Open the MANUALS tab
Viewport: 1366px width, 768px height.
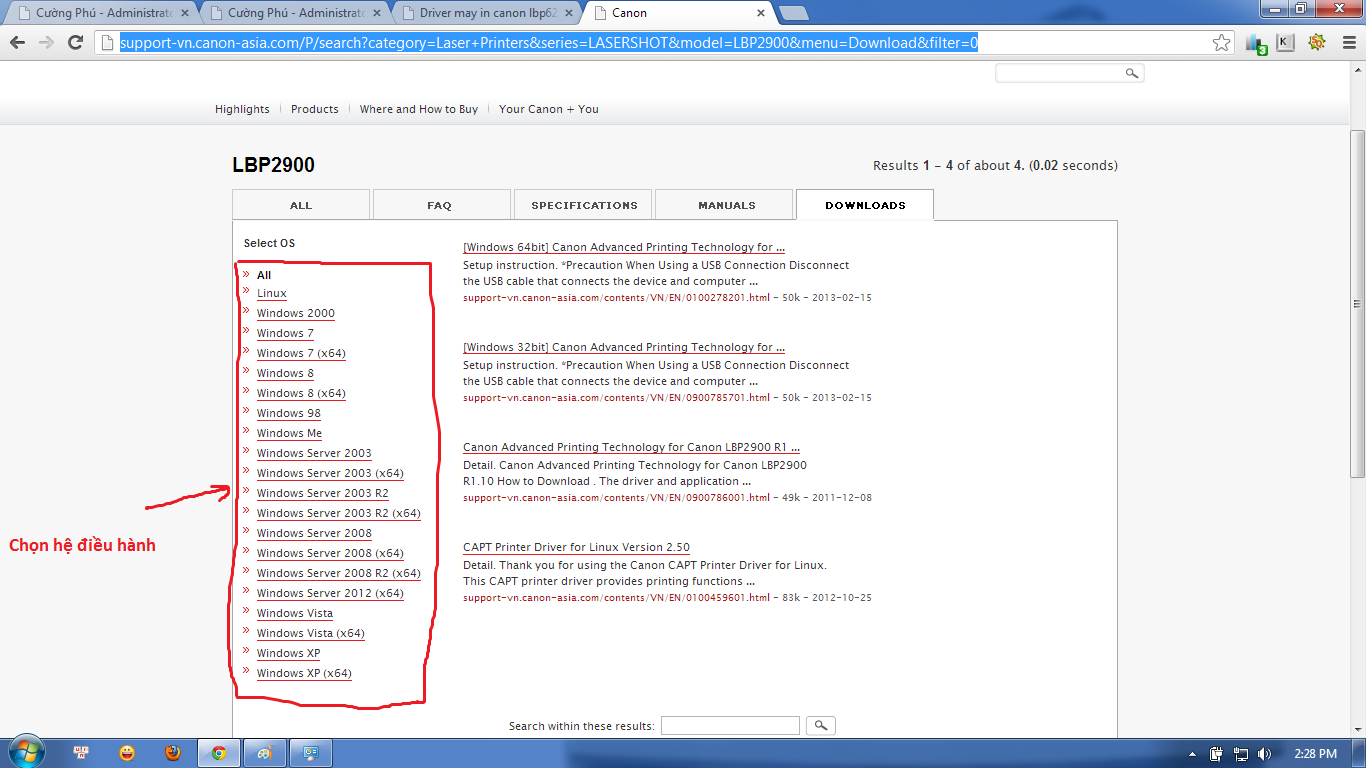[x=726, y=205]
